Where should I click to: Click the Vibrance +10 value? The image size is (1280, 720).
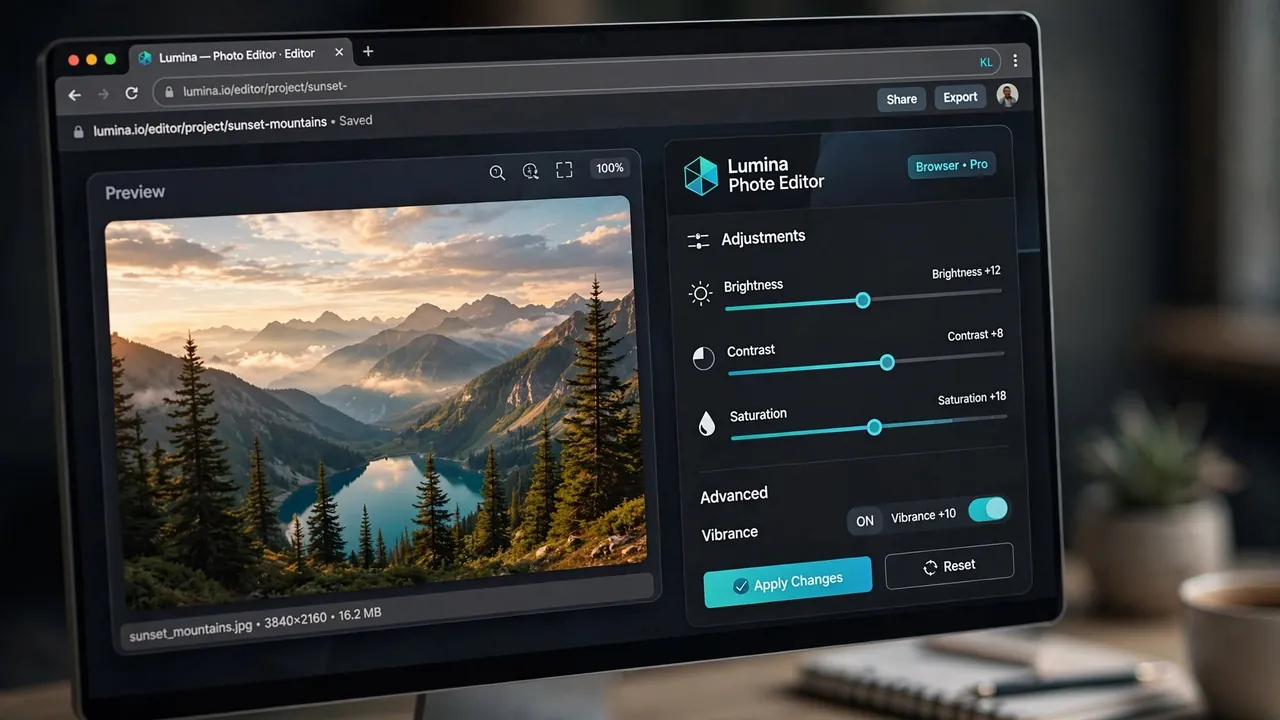pos(923,516)
